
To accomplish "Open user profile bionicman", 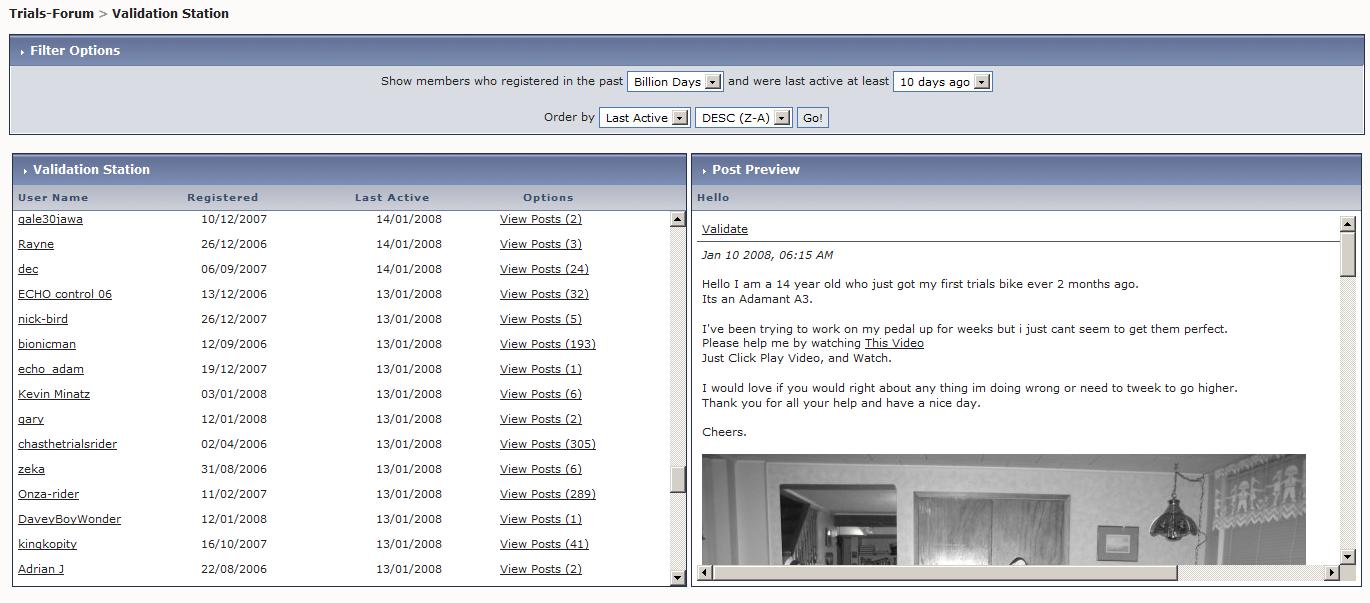I will [47, 344].
